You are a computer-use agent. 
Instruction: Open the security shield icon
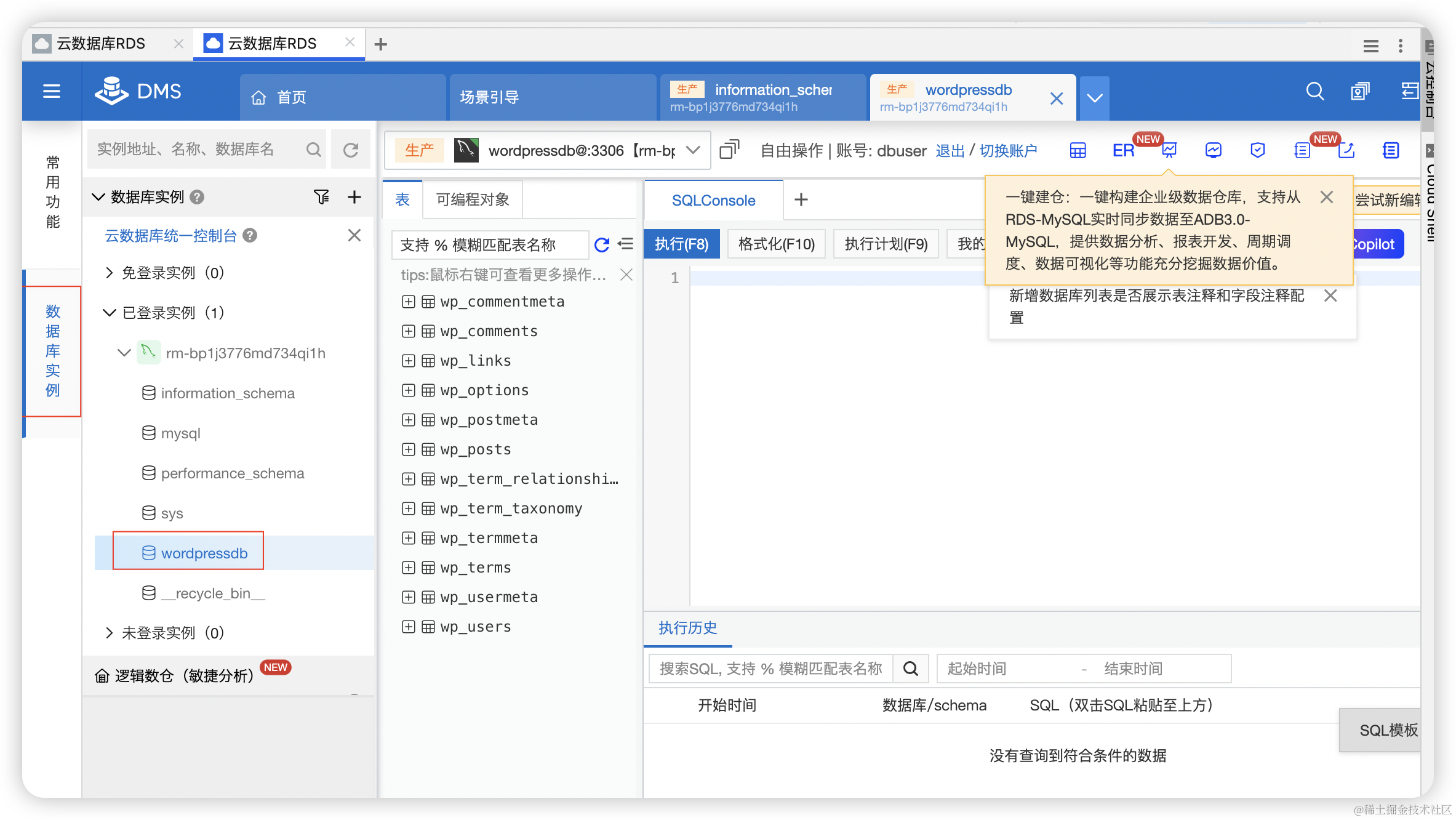click(x=1258, y=150)
